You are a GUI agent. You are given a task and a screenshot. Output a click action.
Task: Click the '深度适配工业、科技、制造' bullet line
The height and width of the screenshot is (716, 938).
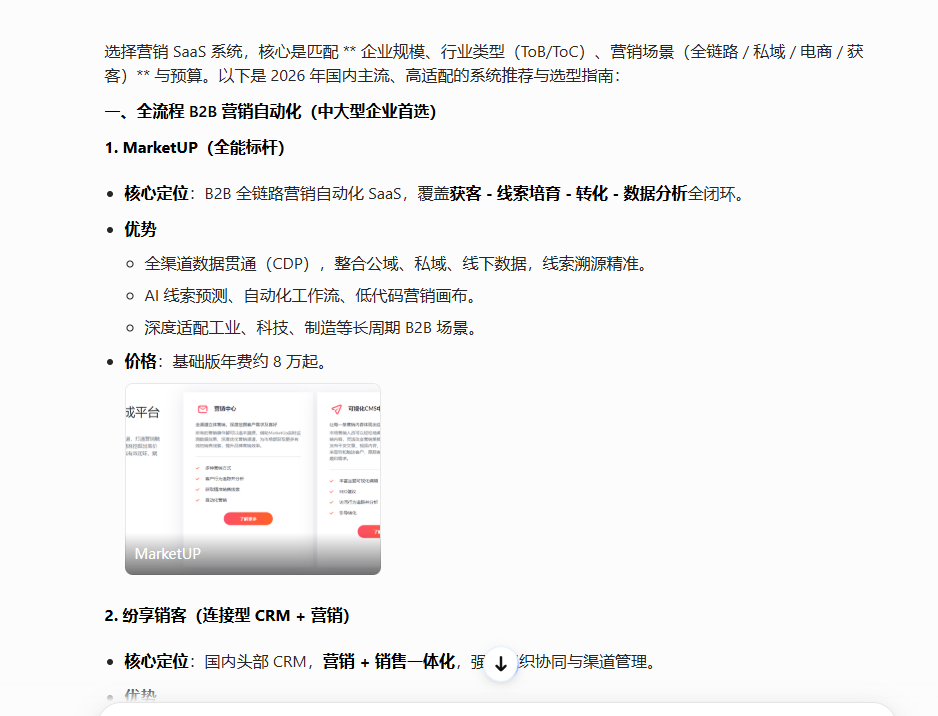(x=312, y=328)
